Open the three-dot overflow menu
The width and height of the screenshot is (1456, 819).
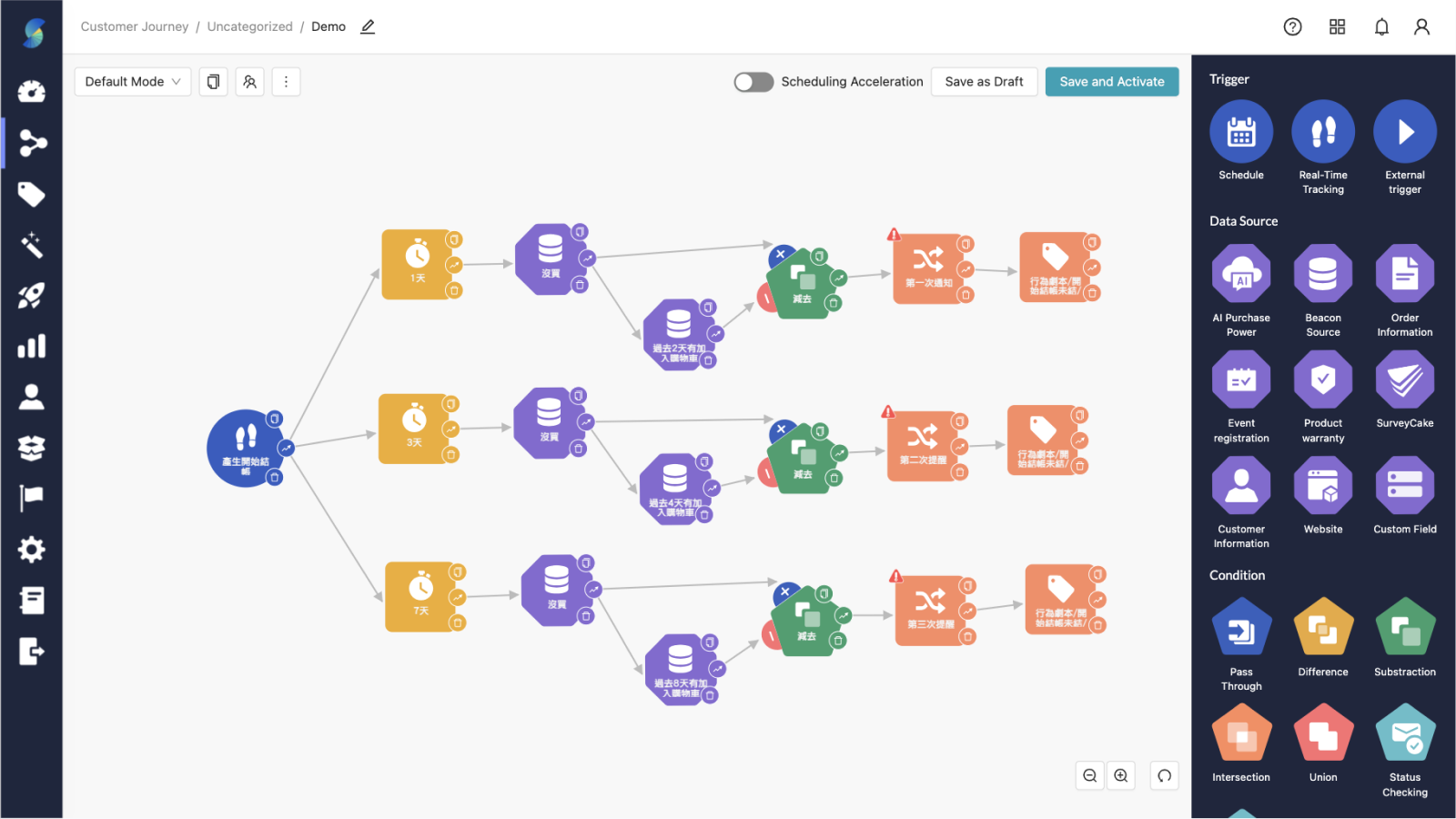point(286,81)
